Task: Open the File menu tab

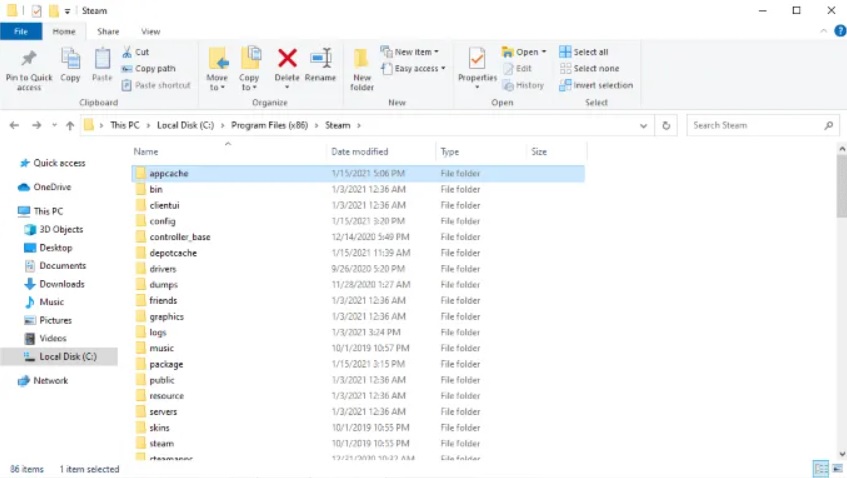Action: pyautogui.click(x=20, y=32)
